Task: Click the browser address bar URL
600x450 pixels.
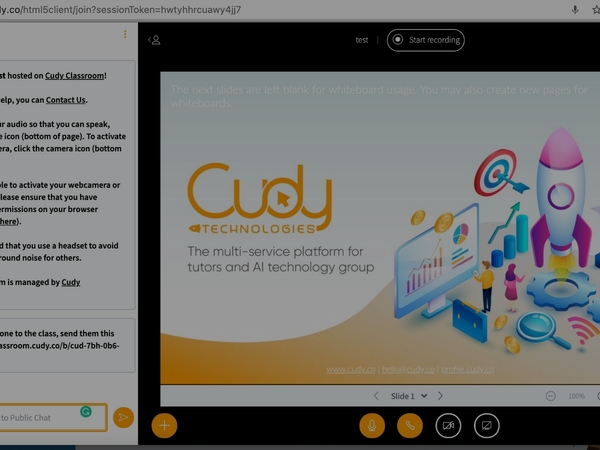Action: (121, 10)
